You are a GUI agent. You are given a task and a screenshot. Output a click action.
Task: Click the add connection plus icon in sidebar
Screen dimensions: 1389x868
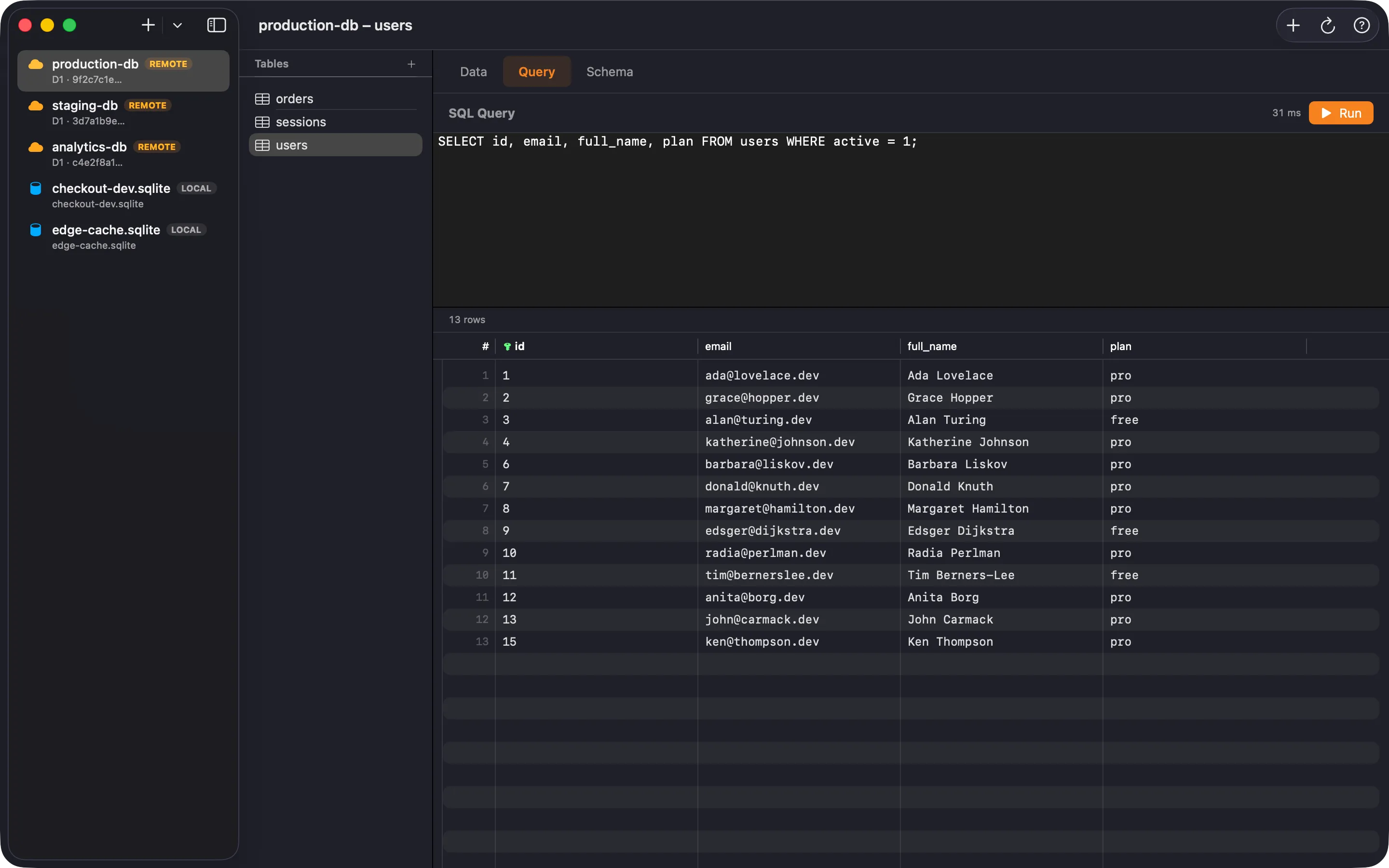coord(148,25)
